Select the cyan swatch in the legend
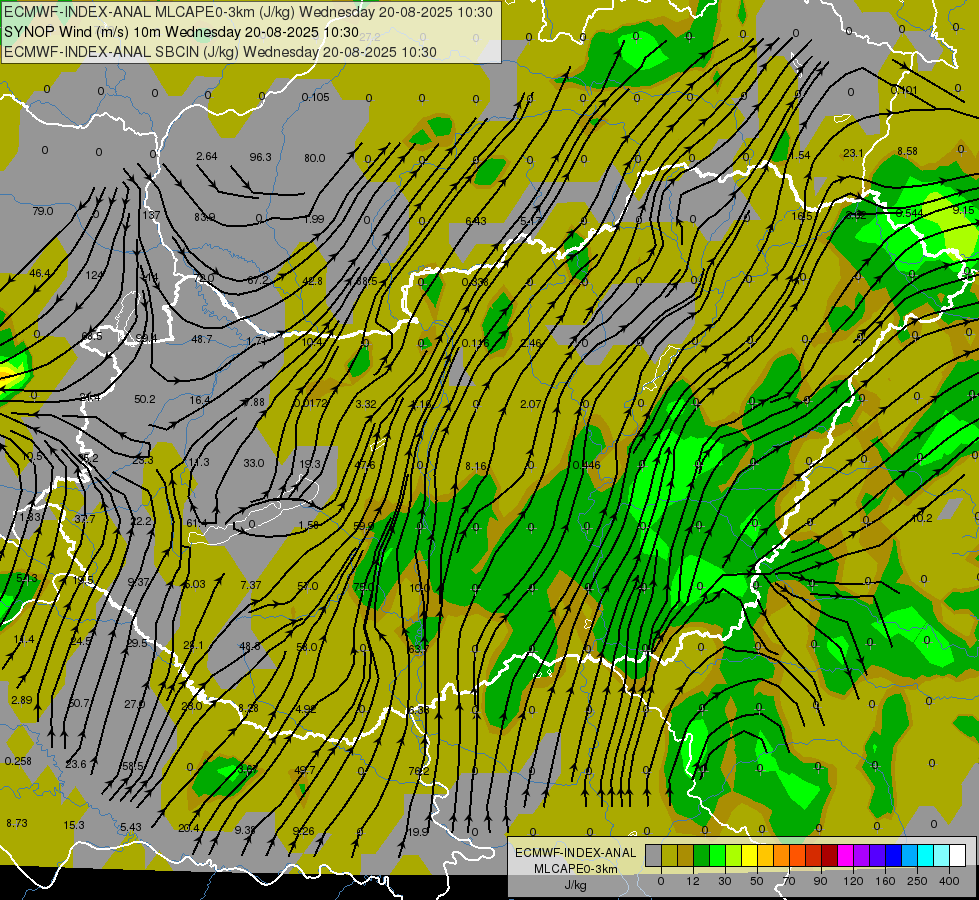The width and height of the screenshot is (979, 900). pos(926,855)
